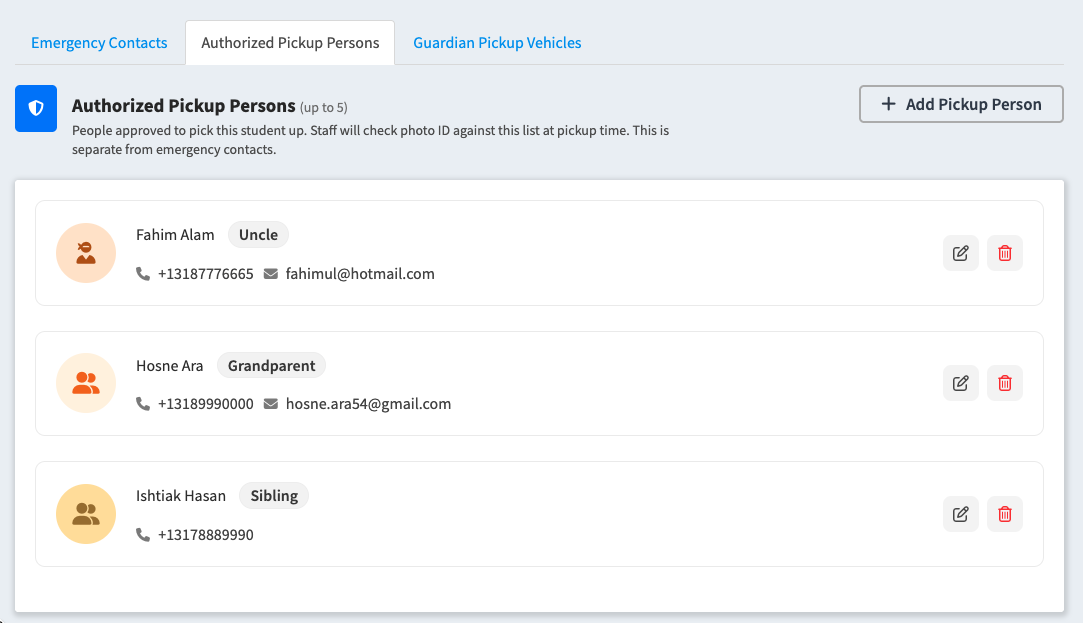
Task: Switch to Emergency Contacts tab
Action: [99, 43]
